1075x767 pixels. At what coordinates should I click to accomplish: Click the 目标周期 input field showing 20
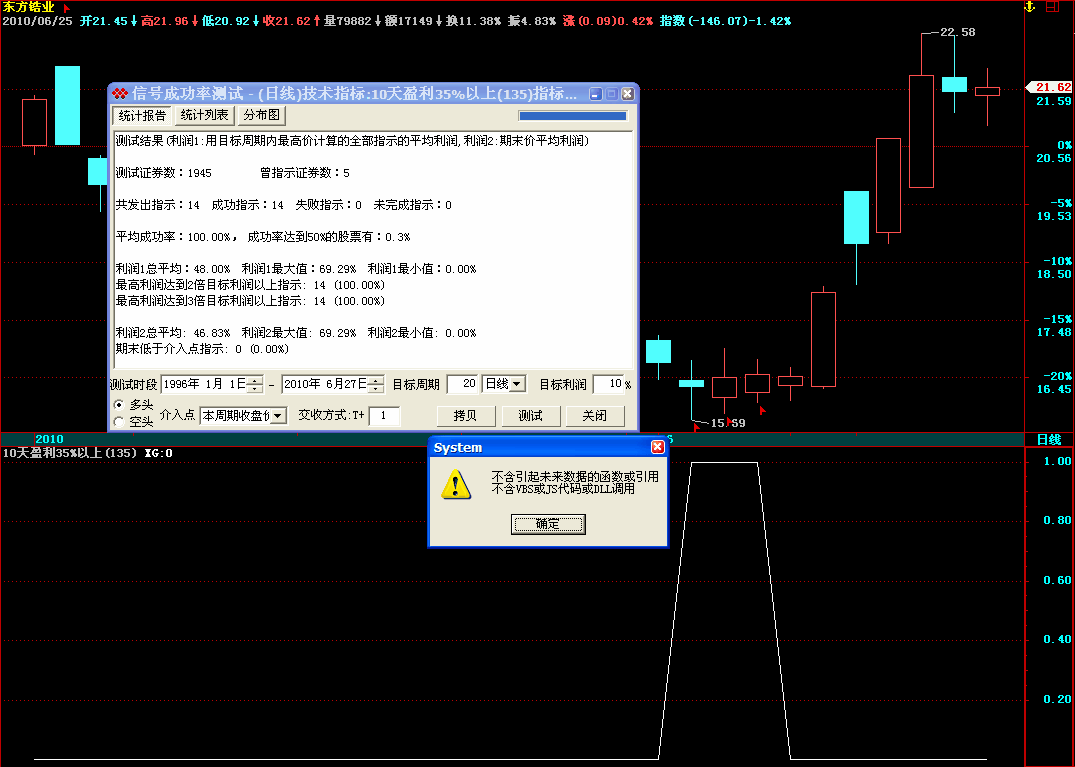pyautogui.click(x=461, y=384)
